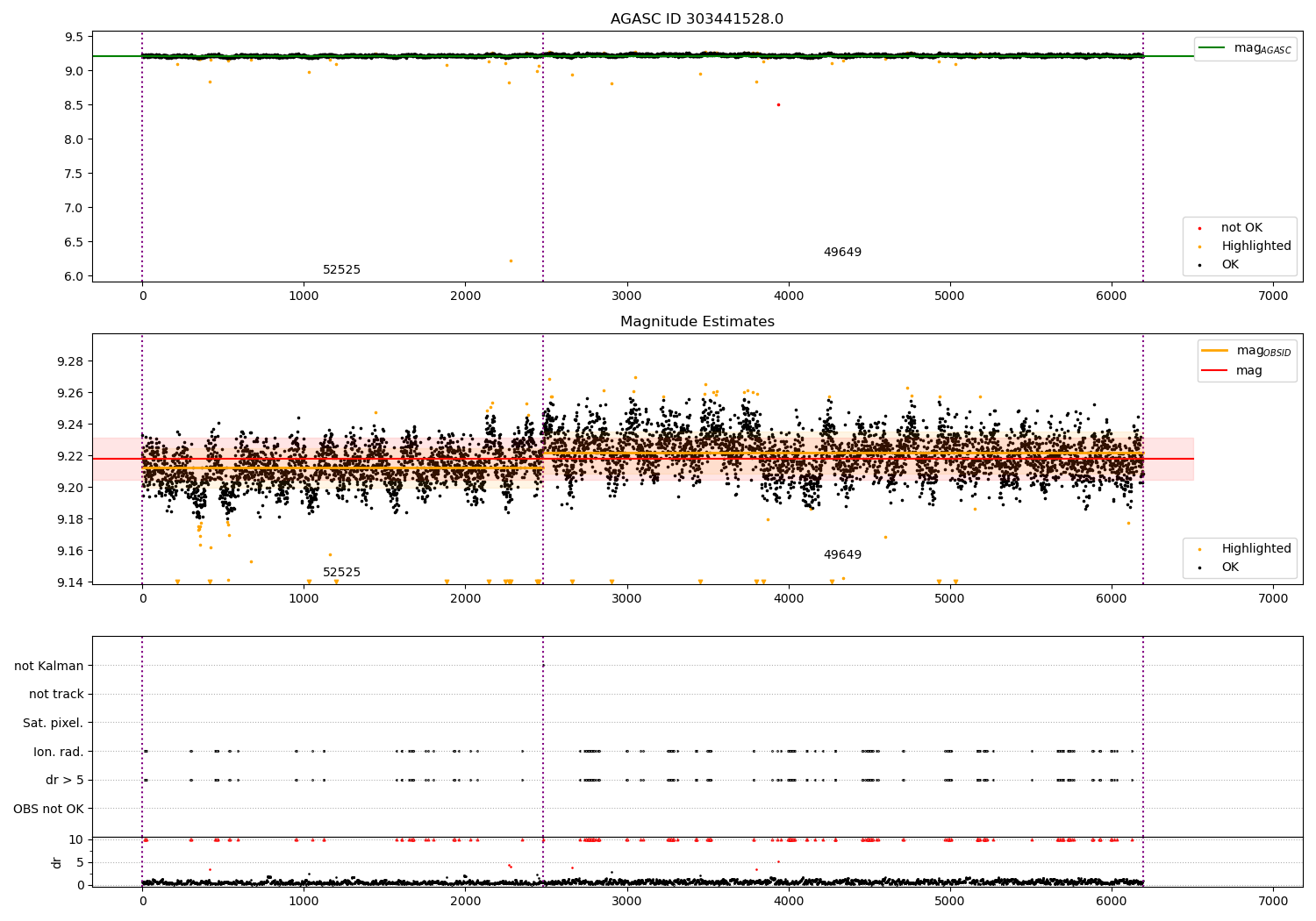Click the 'Ion. rad.' axis label
This screenshot has width=1316, height=921.
[x=59, y=752]
